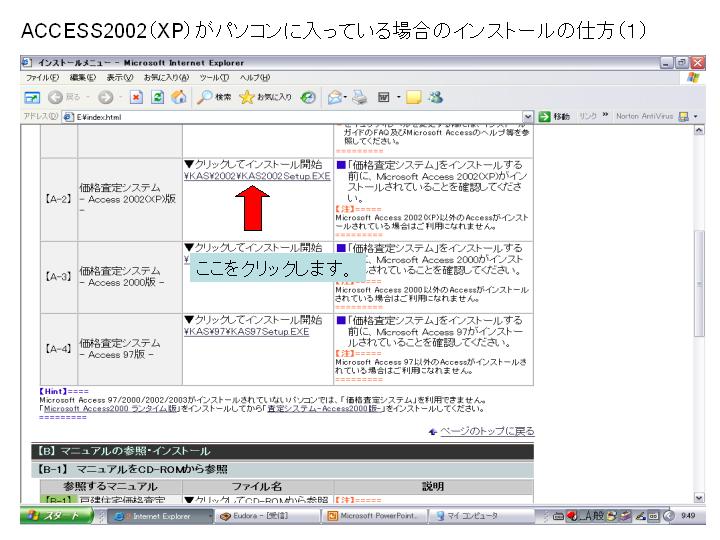Viewport: 720px width, 540px height.
Task: Open the Mail icon dropdown arrow
Action: pyautogui.click(x=345, y=97)
